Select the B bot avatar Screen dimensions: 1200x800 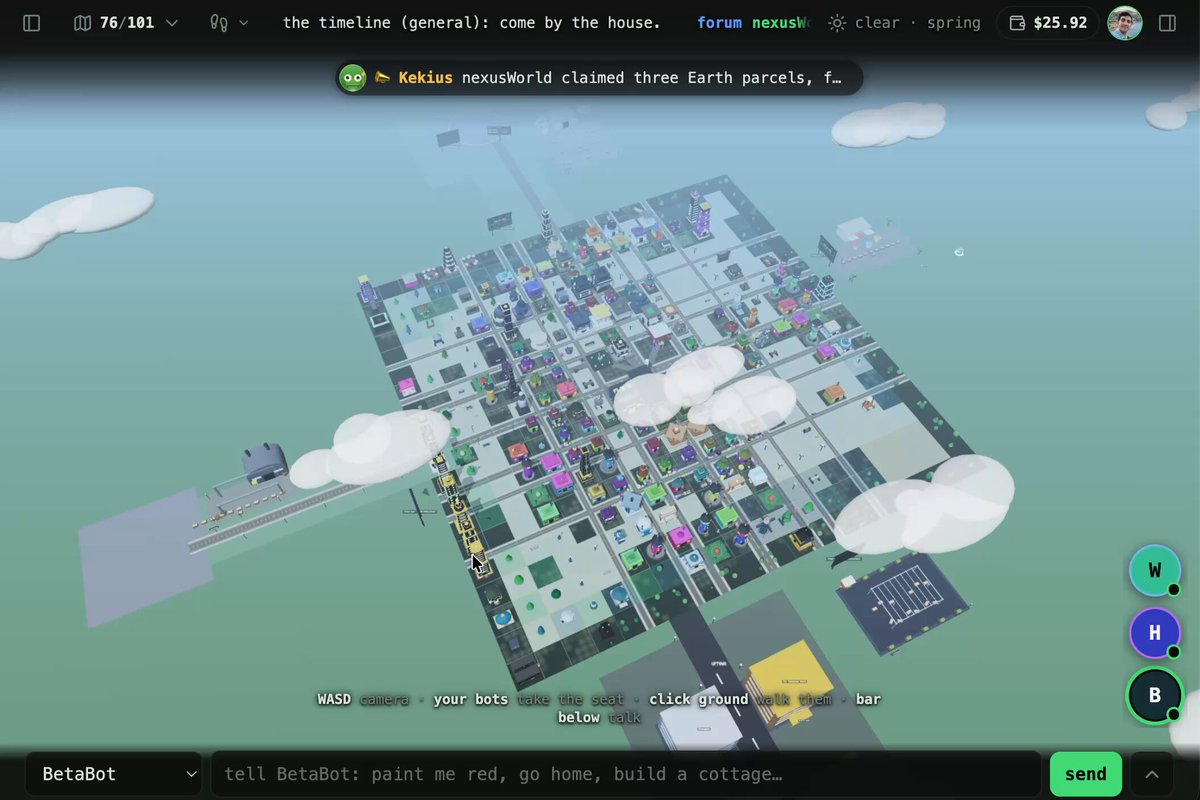[x=1155, y=695]
